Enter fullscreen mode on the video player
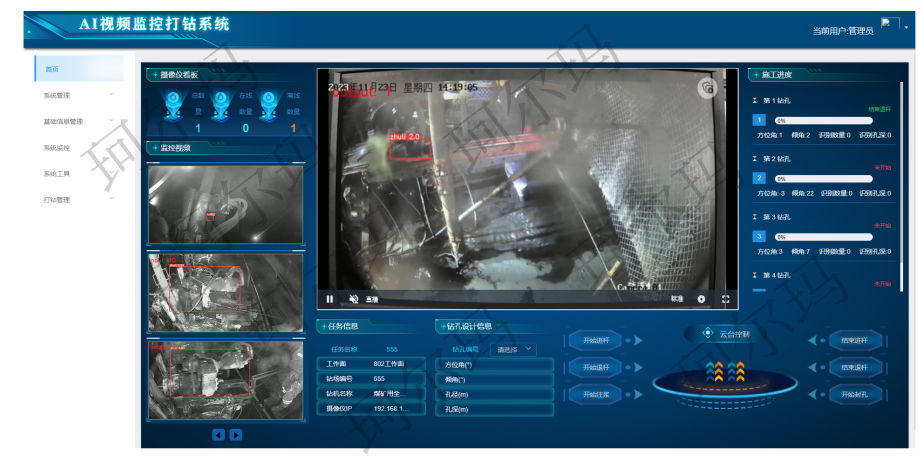Screen dimensions: 920x457 pos(725,299)
